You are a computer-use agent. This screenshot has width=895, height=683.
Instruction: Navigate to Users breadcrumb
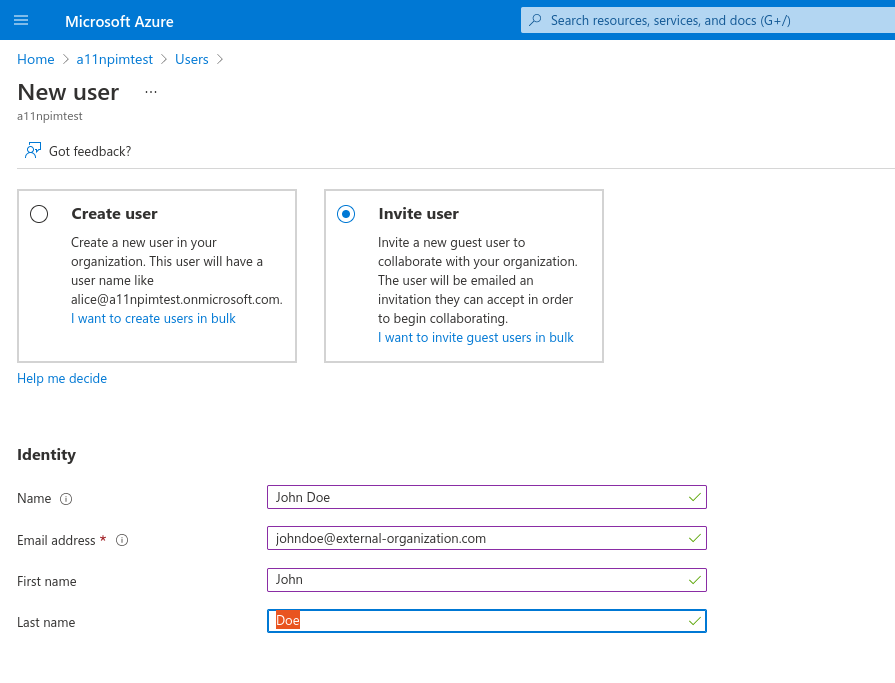point(192,59)
